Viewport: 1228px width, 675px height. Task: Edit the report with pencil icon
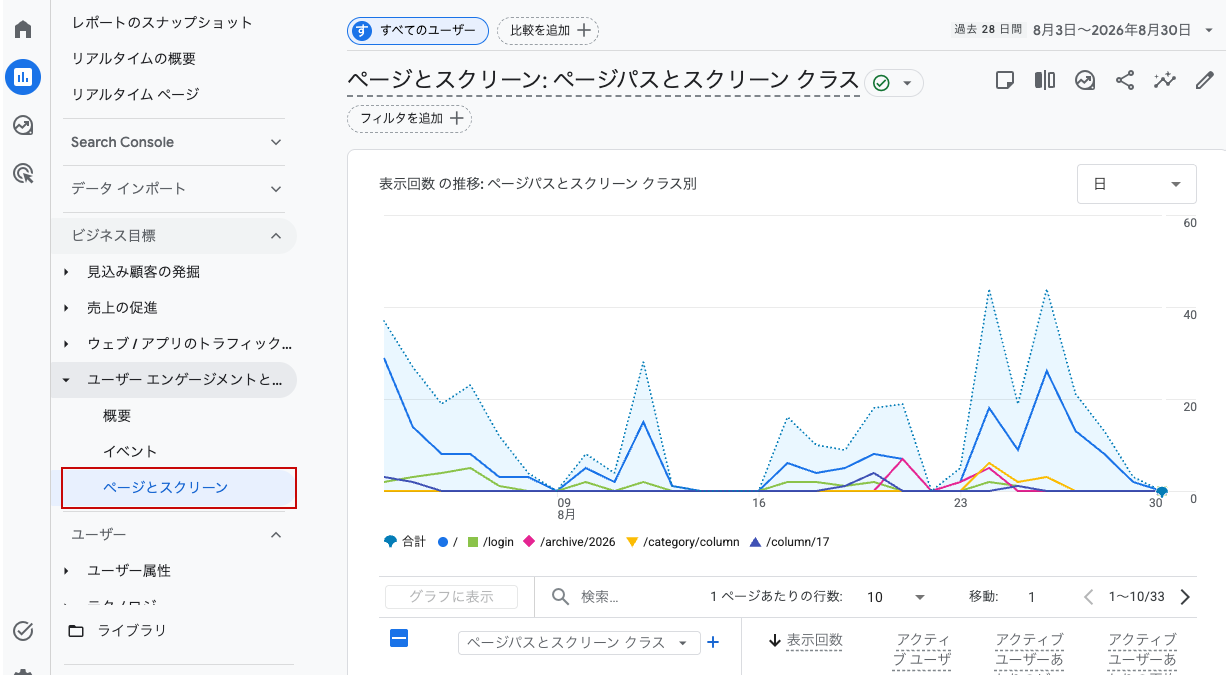[x=1205, y=81]
